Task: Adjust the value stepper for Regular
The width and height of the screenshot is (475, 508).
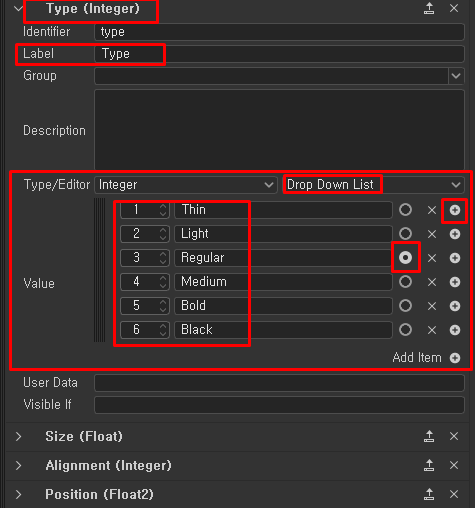Action: point(163,258)
